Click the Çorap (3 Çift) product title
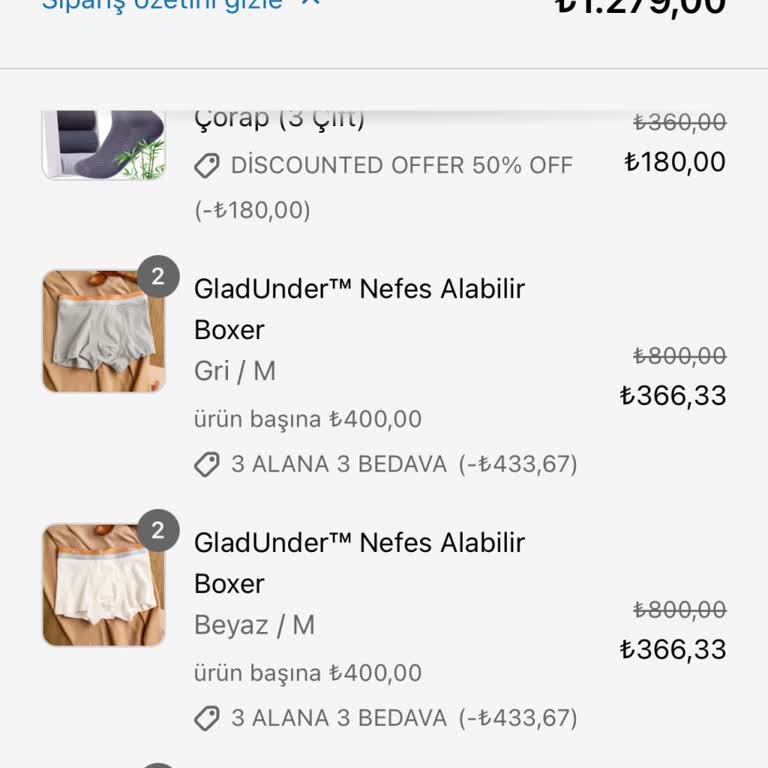768x768 pixels. (279, 119)
